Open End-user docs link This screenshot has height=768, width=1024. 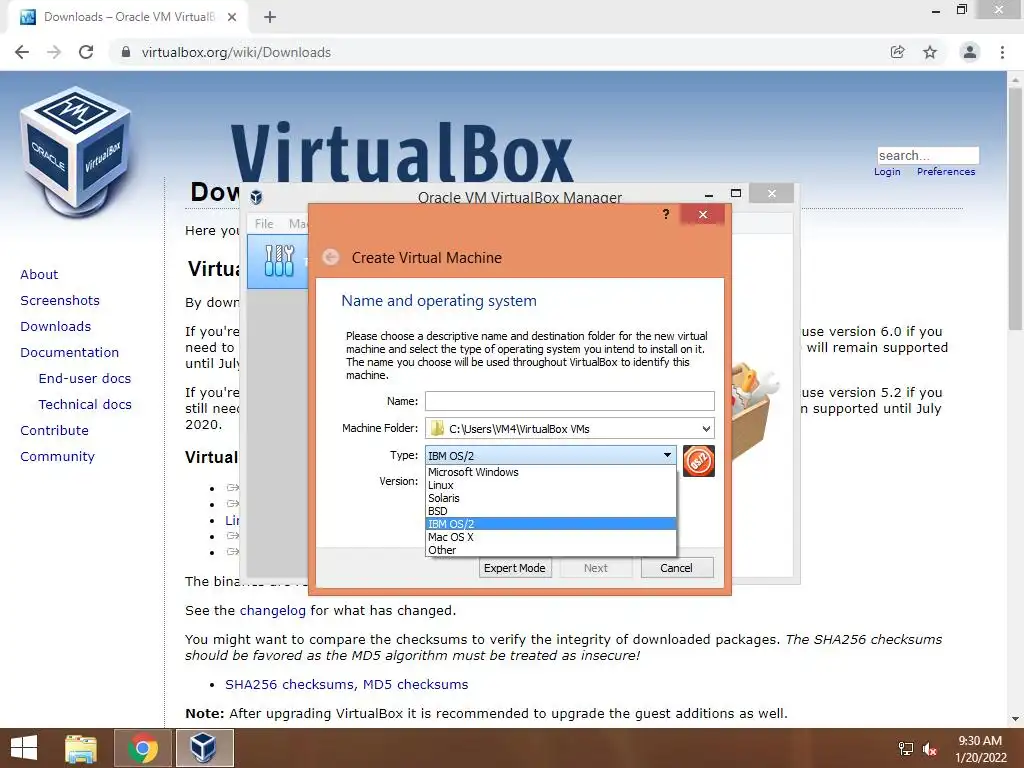85,379
